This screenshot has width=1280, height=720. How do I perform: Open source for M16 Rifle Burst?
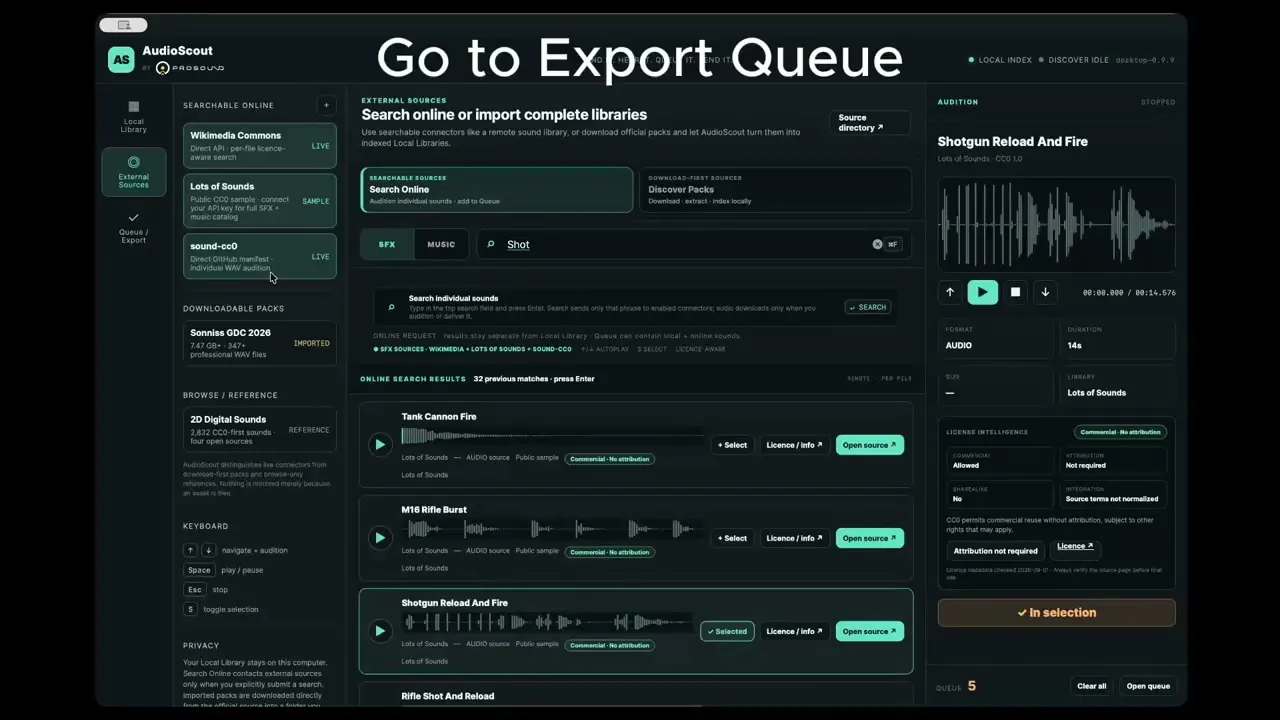(x=870, y=538)
